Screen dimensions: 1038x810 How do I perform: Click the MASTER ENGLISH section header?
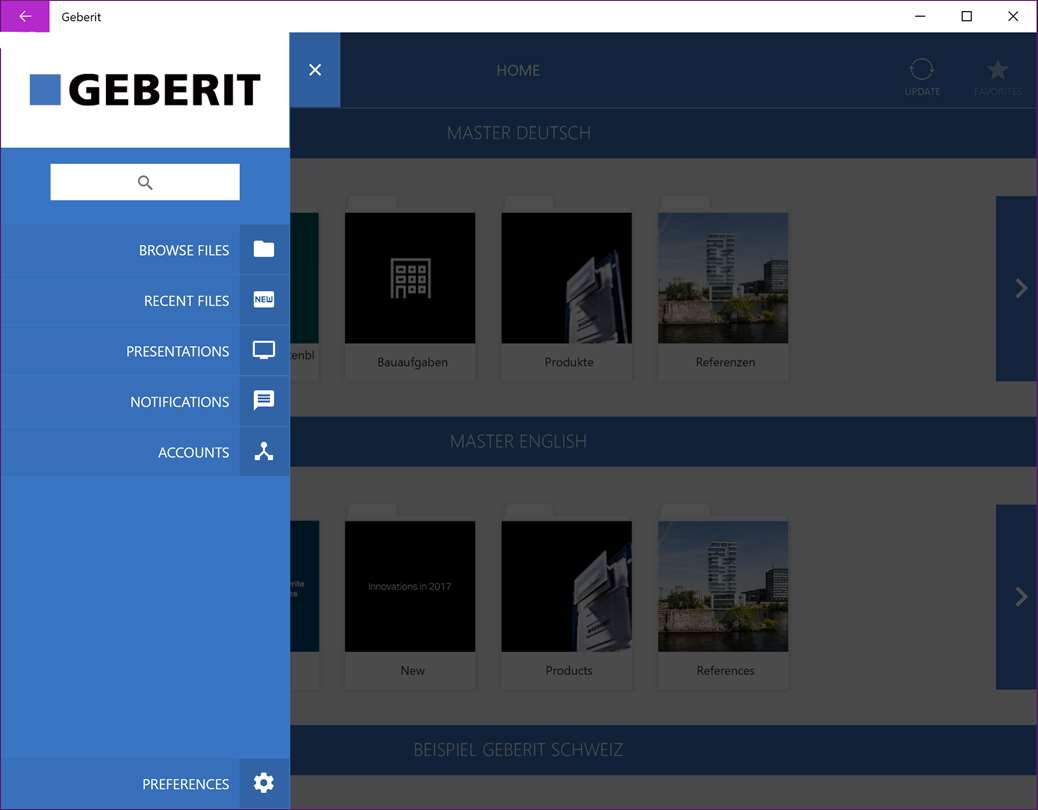point(518,441)
